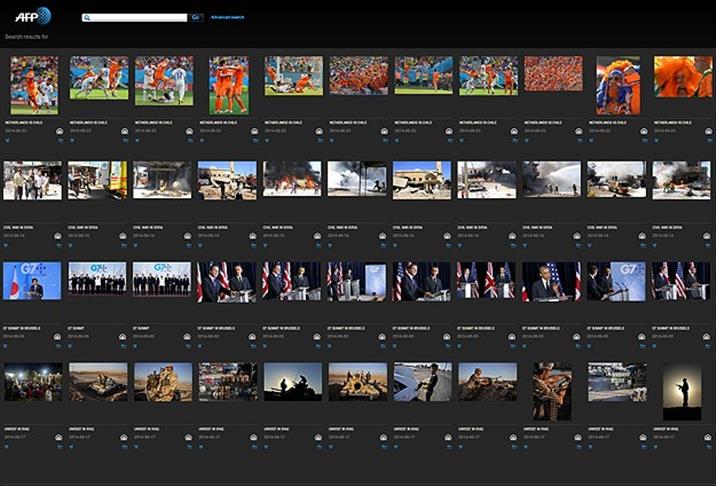
Task: Open the G7 summit group photo thumbnail
Action: click(97, 280)
